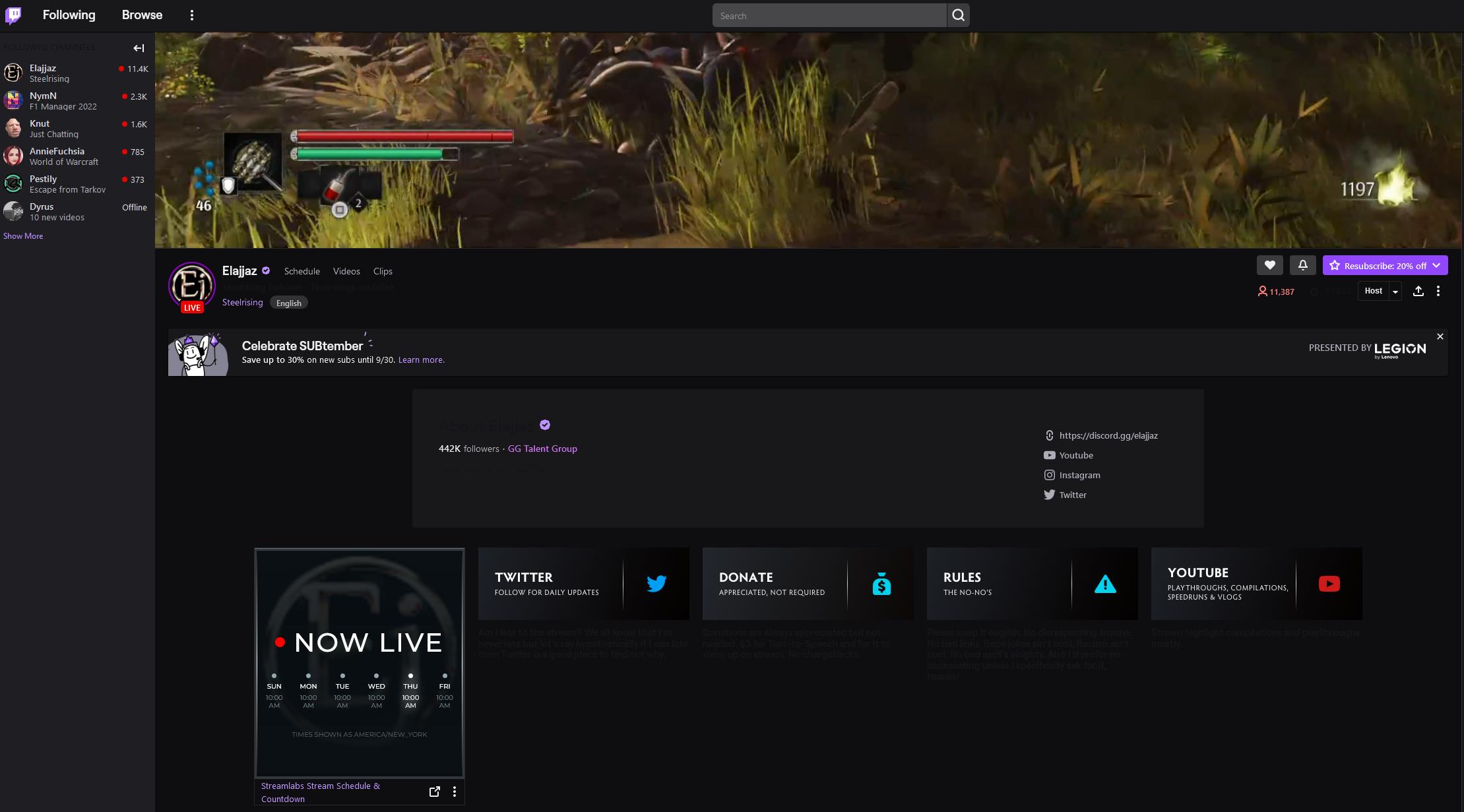Open the channel's more options icon
This screenshot has width=1464, height=812.
pos(1438,291)
